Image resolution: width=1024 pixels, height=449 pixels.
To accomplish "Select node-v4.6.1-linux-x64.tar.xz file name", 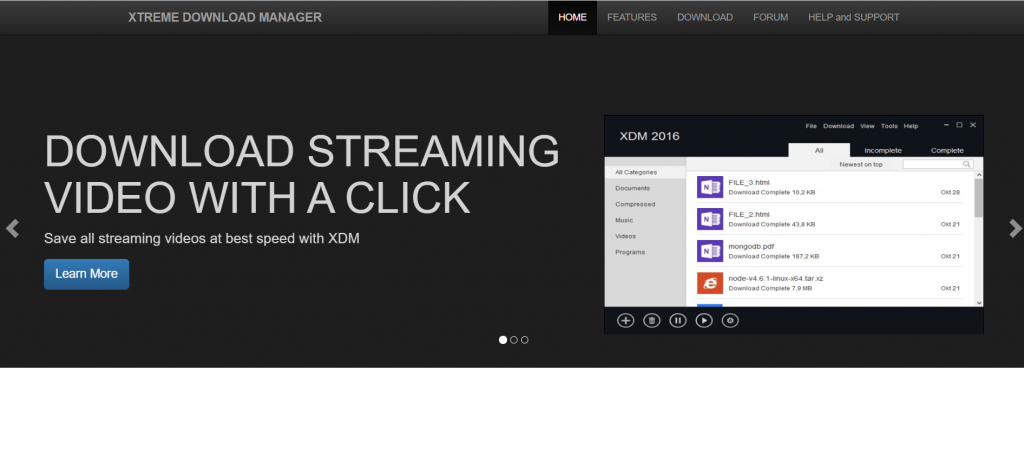I will click(776, 278).
